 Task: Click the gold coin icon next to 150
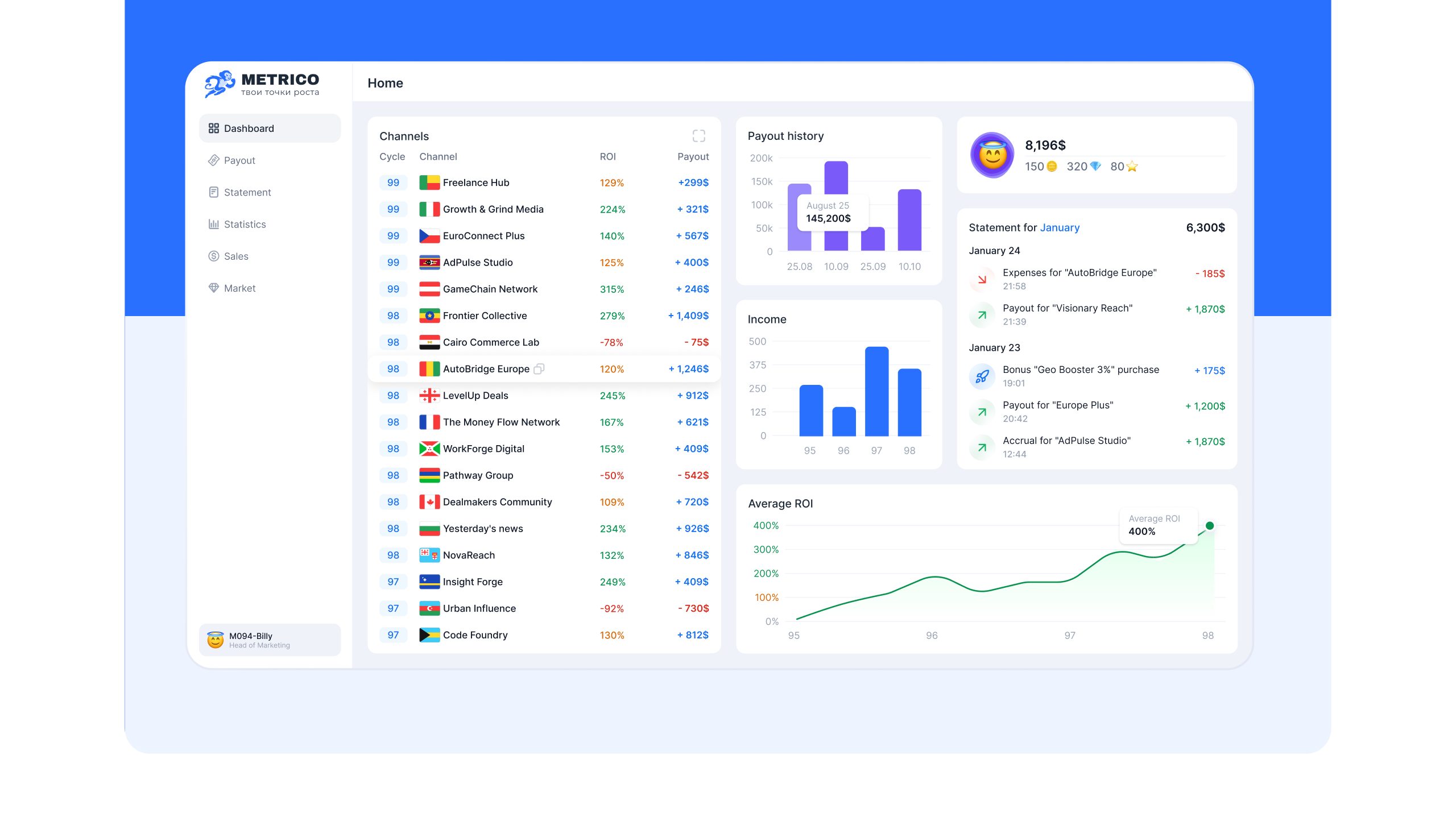1052,167
